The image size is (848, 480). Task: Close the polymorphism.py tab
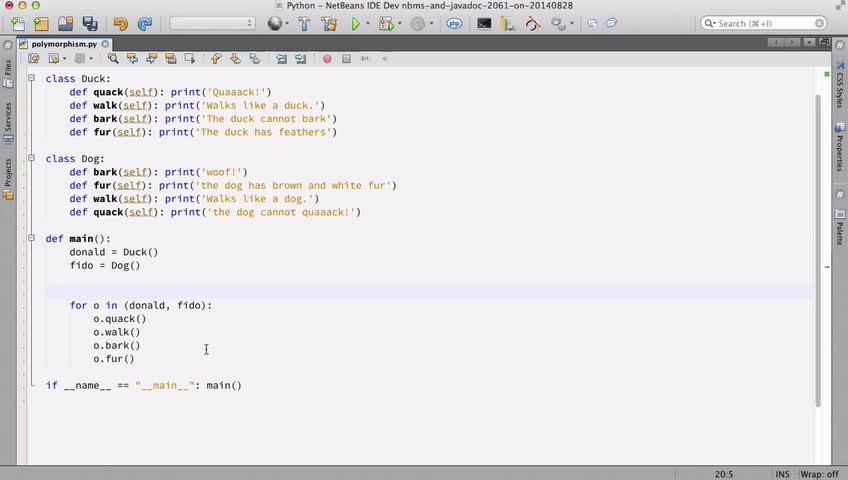(x=105, y=44)
